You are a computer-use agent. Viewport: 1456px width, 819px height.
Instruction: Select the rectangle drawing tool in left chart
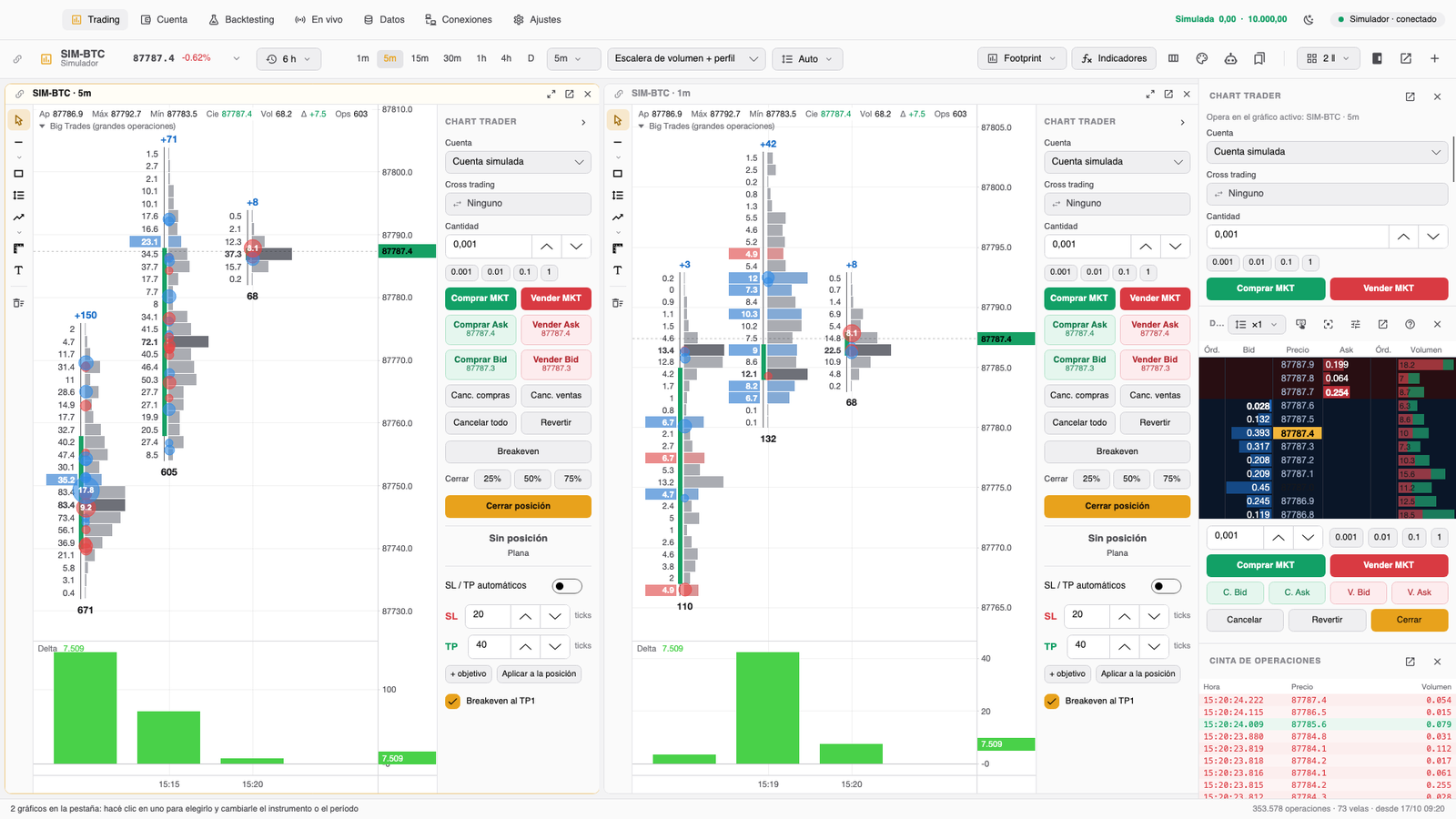[x=18, y=174]
